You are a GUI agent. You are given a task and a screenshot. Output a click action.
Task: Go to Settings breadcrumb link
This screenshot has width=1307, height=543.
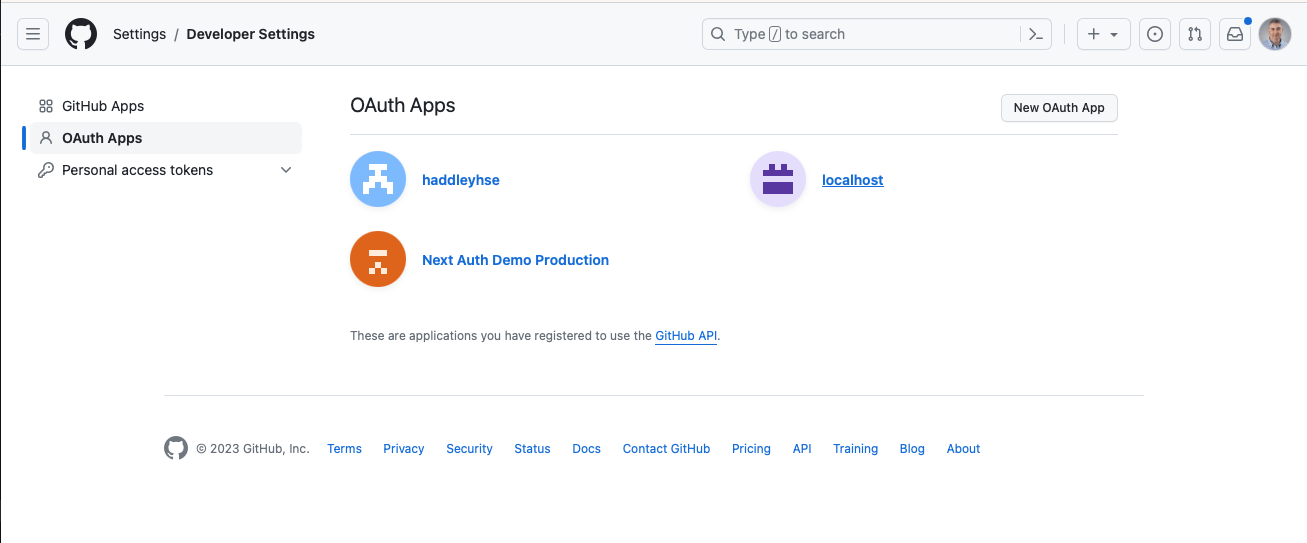point(139,34)
